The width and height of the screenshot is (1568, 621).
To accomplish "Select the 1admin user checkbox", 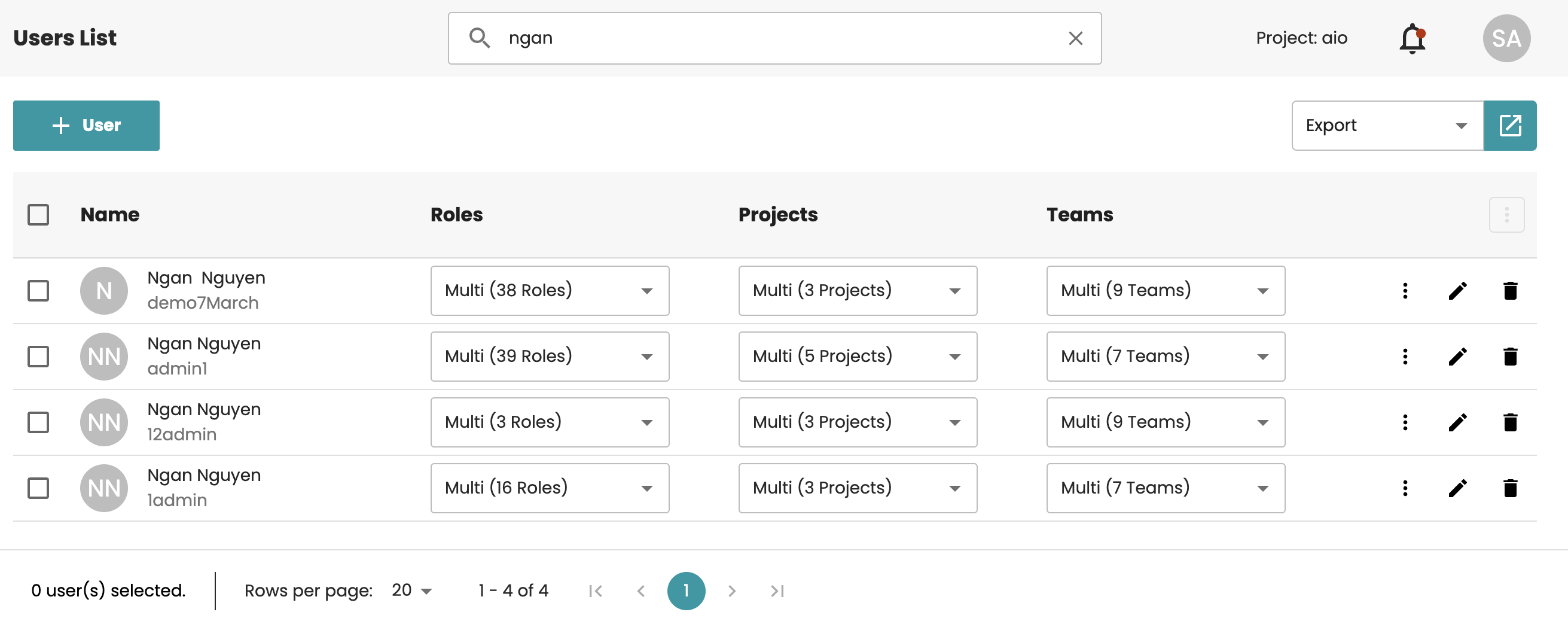I will 38,488.
